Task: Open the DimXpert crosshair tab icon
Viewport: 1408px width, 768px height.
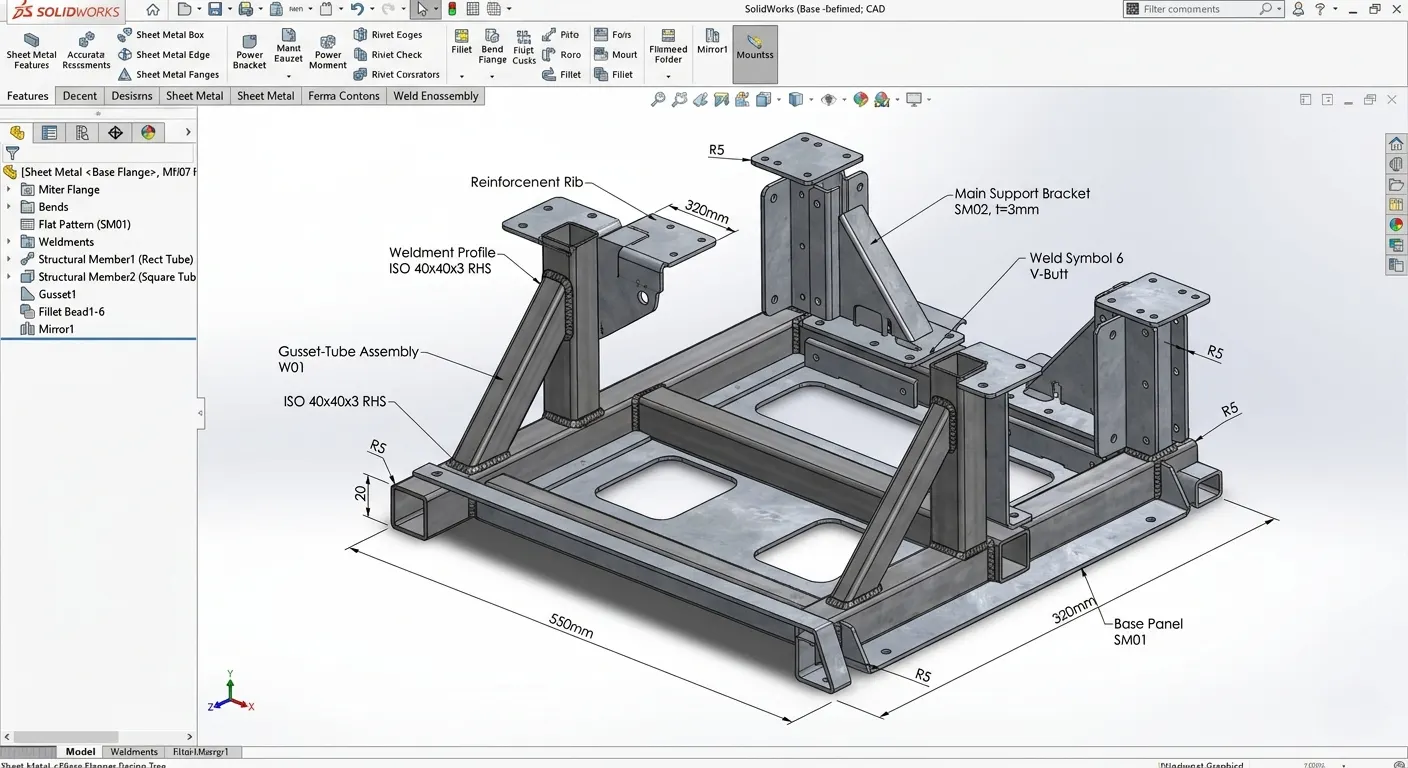Action: click(115, 132)
